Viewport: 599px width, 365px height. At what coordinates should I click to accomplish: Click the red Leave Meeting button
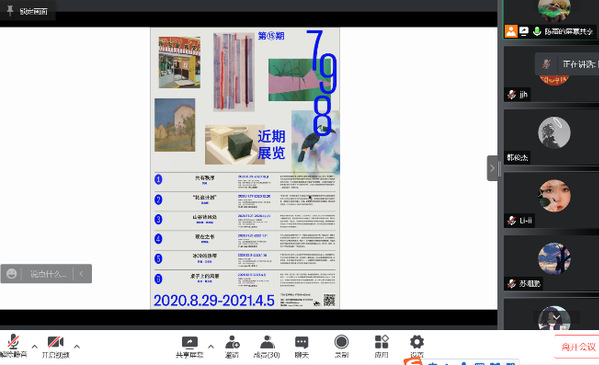pyautogui.click(x=578, y=347)
